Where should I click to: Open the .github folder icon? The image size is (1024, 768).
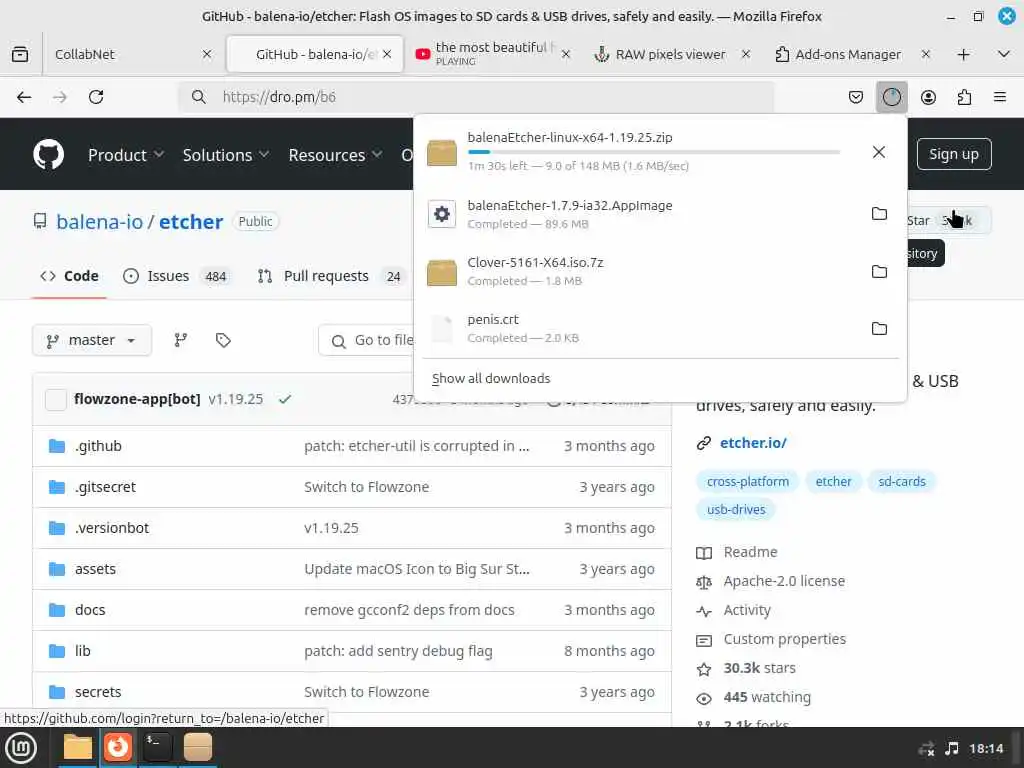(57, 446)
